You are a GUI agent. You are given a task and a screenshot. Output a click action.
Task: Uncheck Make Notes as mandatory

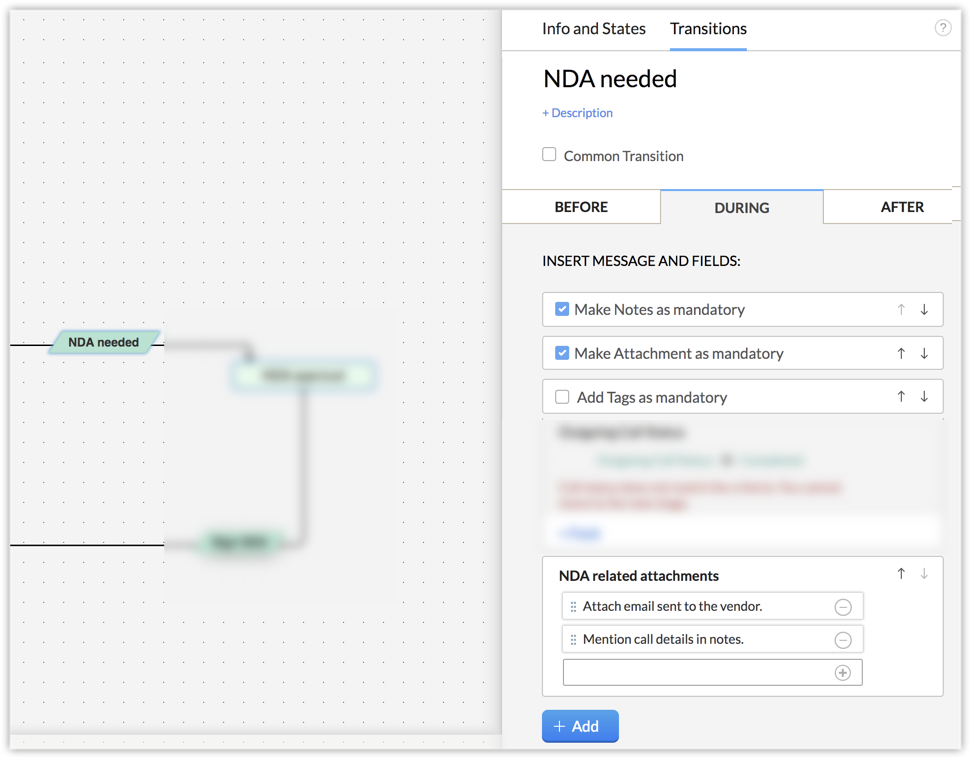562,310
